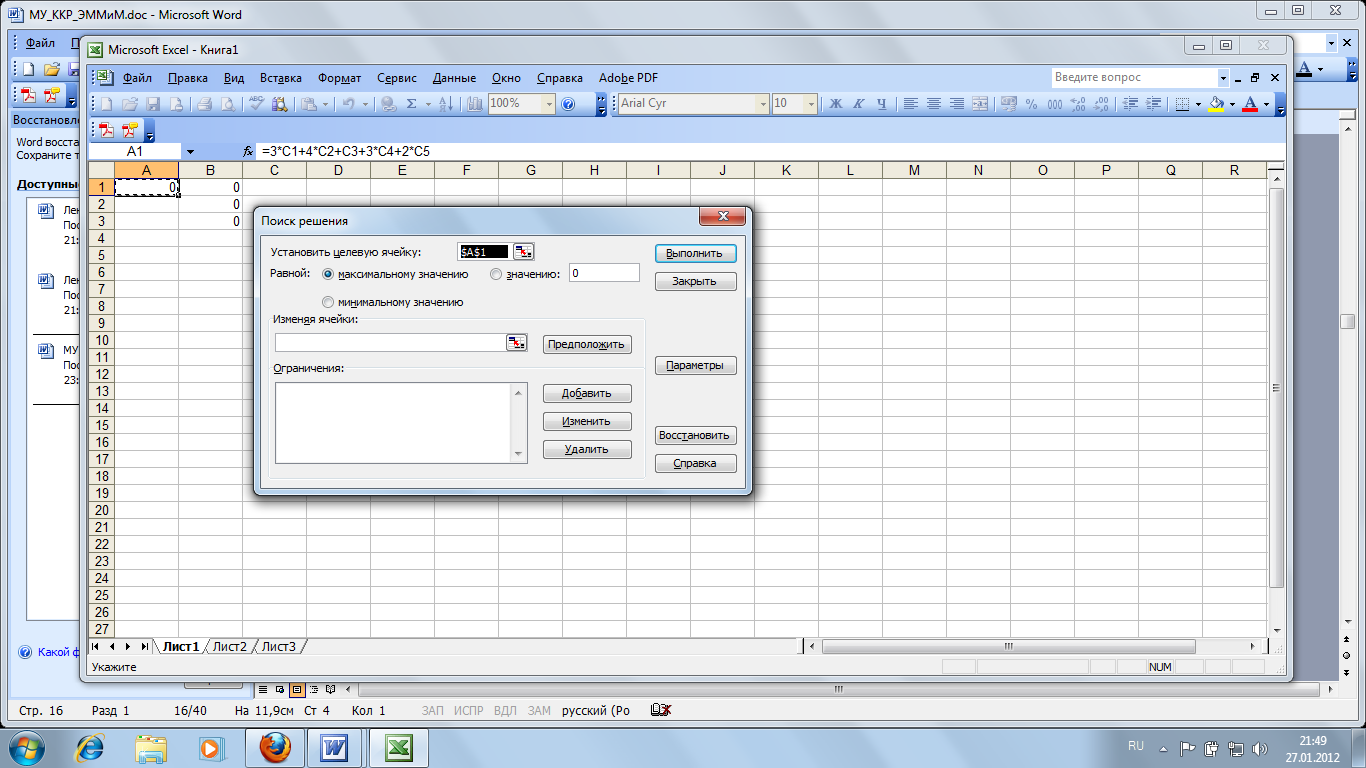Click the значению value field showing 0

604,273
